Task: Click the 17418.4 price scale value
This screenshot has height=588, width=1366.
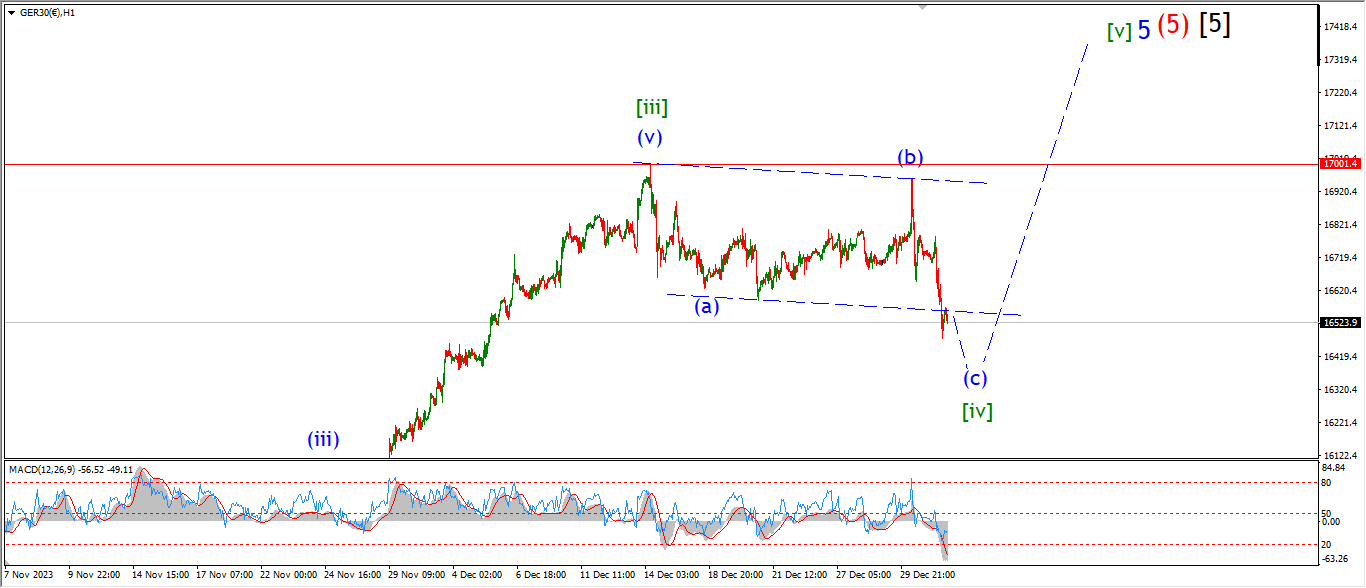Action: (1340, 26)
